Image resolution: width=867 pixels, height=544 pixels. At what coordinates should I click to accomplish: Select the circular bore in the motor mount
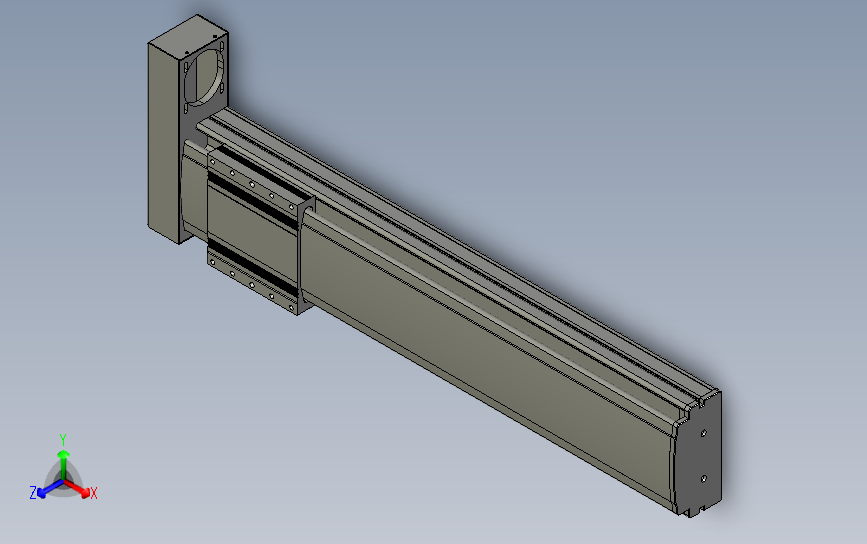(206, 76)
